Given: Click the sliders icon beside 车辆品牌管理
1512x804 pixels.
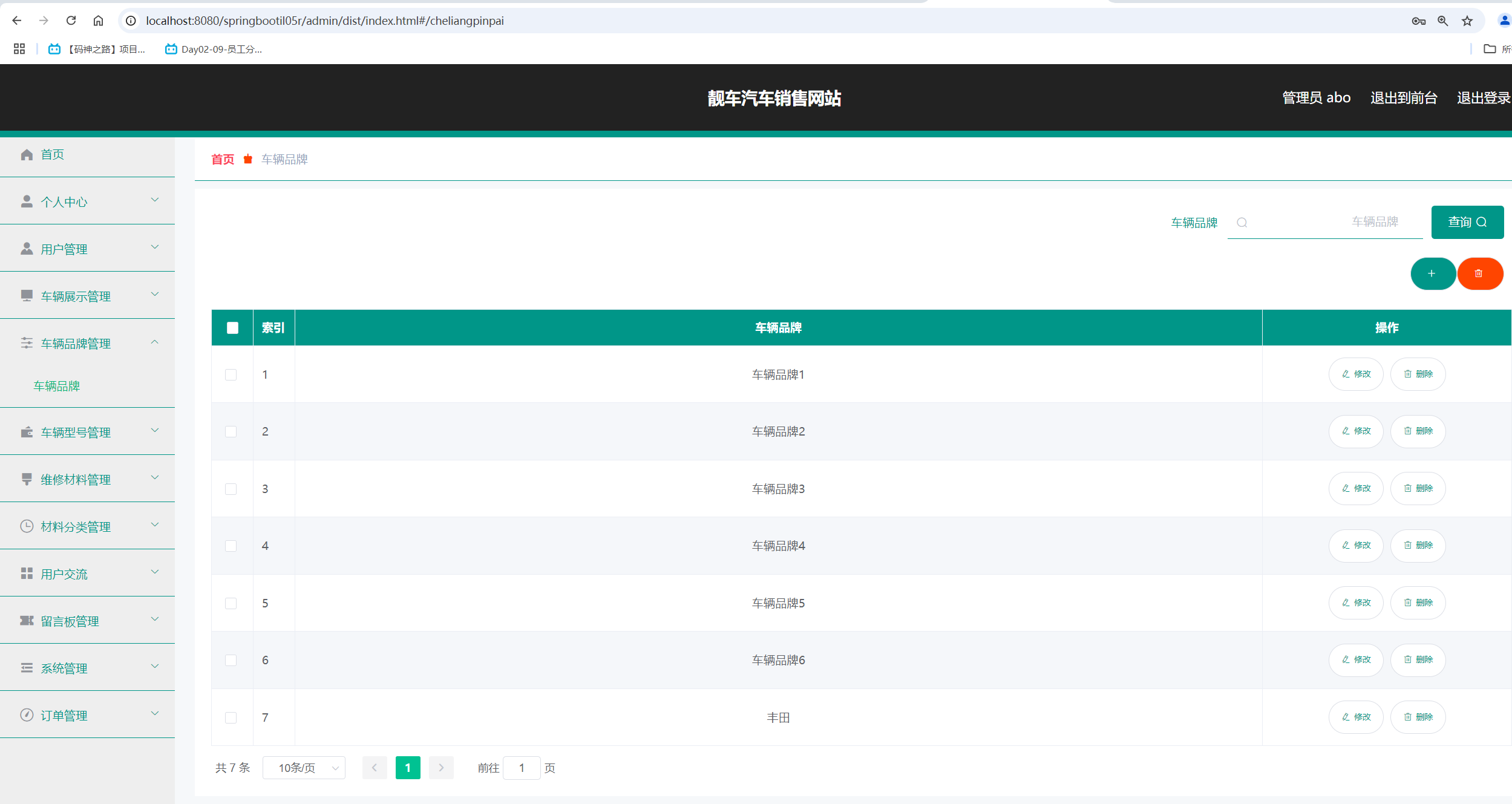Looking at the screenshot, I should click(27, 343).
